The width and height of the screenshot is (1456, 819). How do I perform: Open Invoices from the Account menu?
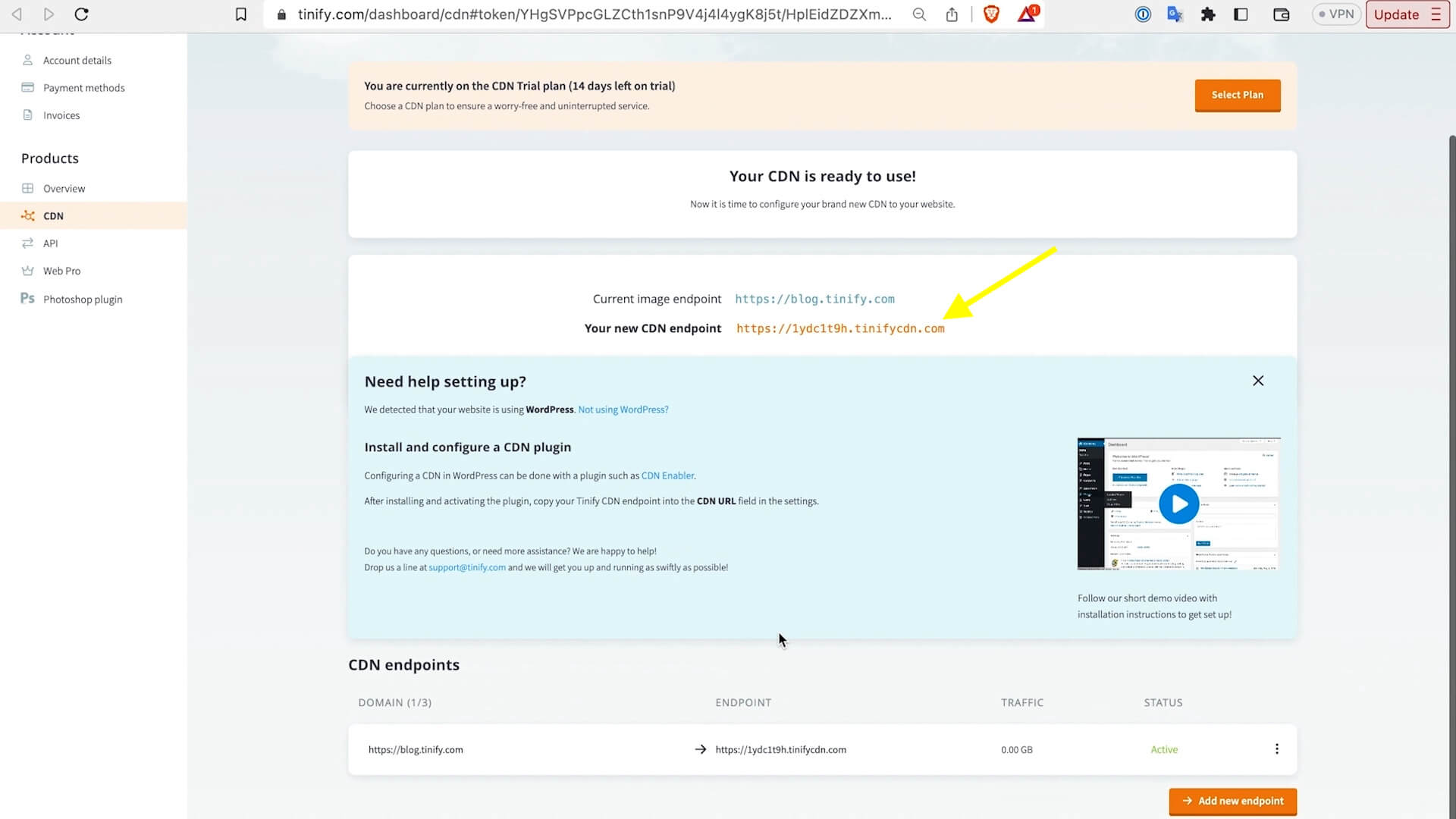click(61, 115)
